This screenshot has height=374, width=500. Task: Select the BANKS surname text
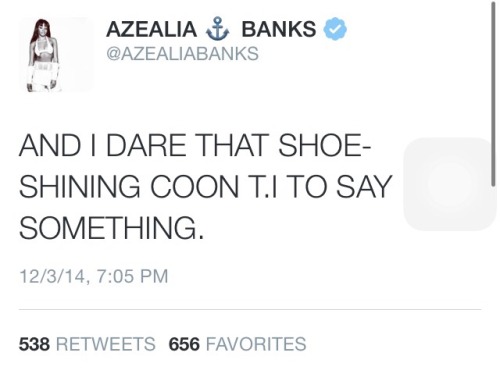(279, 29)
